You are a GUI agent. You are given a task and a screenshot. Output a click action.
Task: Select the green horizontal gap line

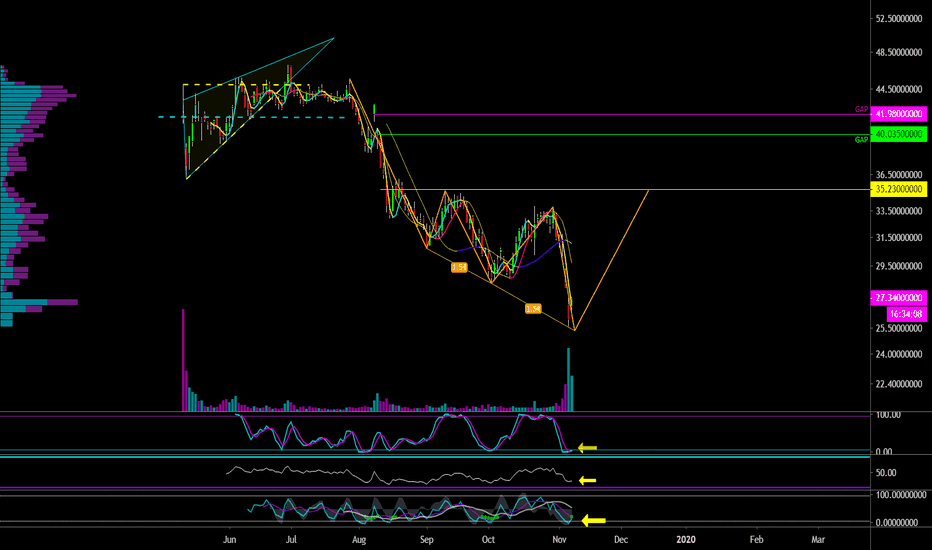[624, 134]
